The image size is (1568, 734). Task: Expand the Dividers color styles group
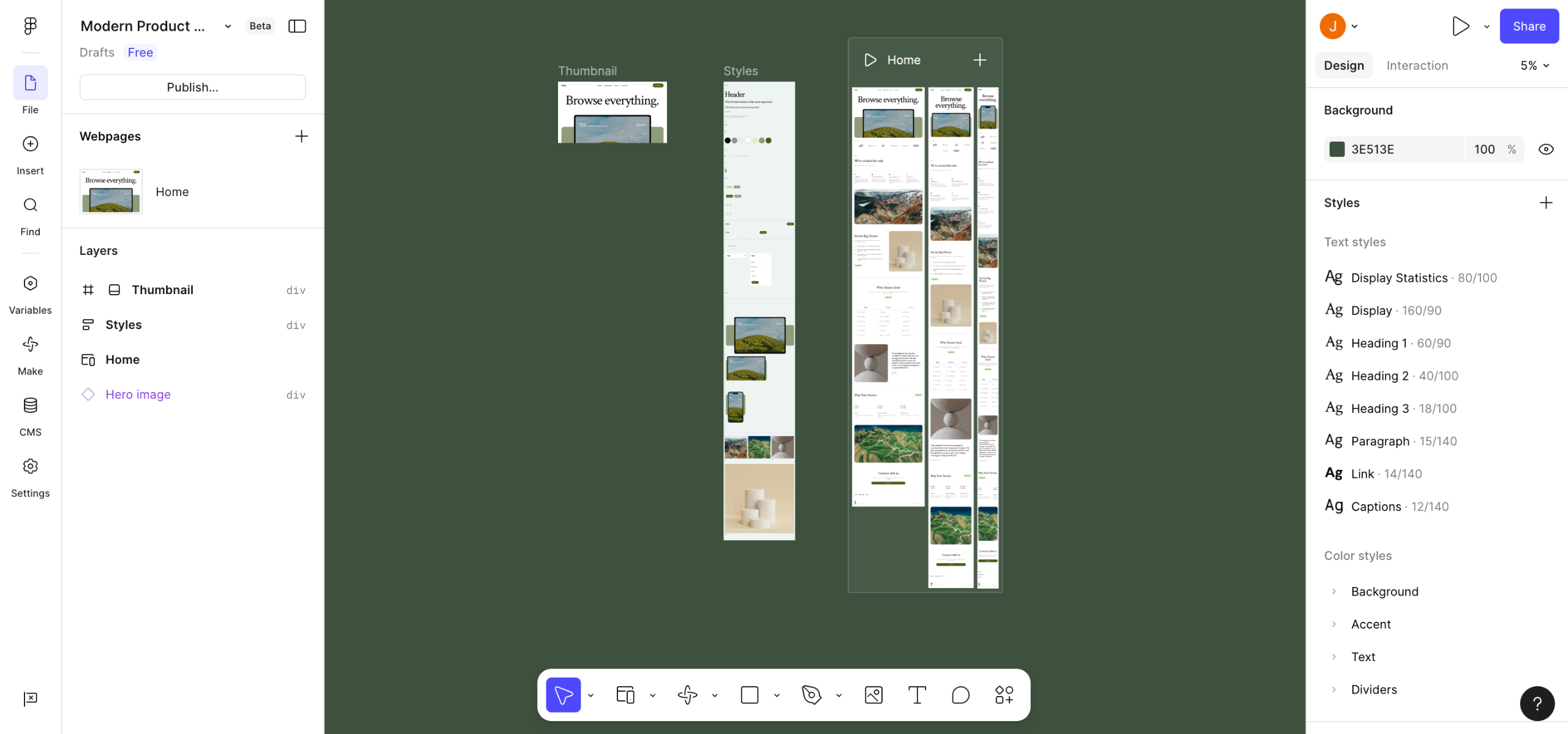click(x=1334, y=689)
